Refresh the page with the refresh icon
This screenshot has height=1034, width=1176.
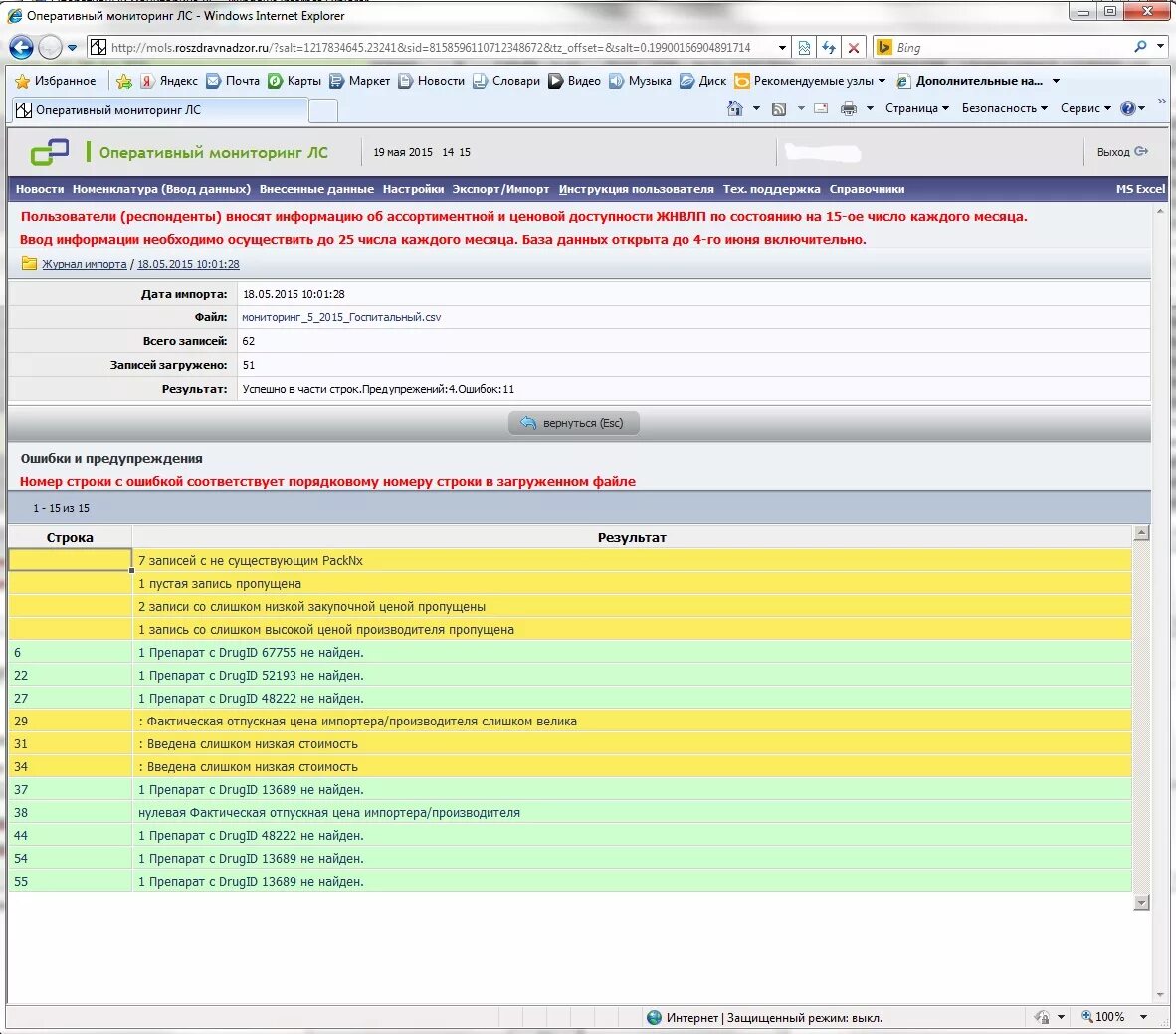[829, 48]
